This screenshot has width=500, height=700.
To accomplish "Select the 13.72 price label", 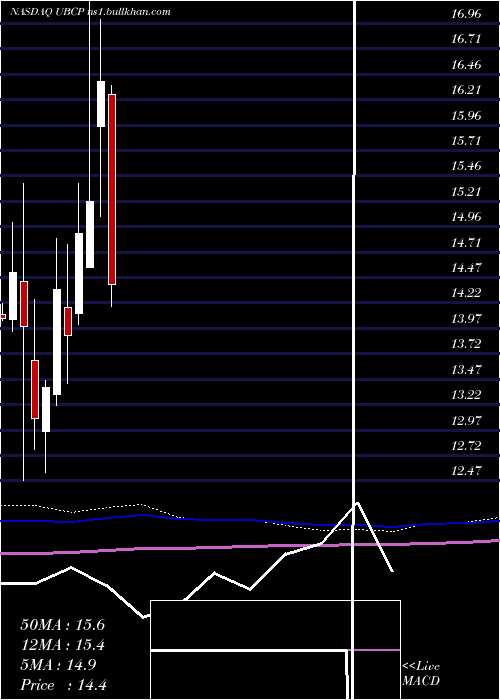I will pos(466,344).
